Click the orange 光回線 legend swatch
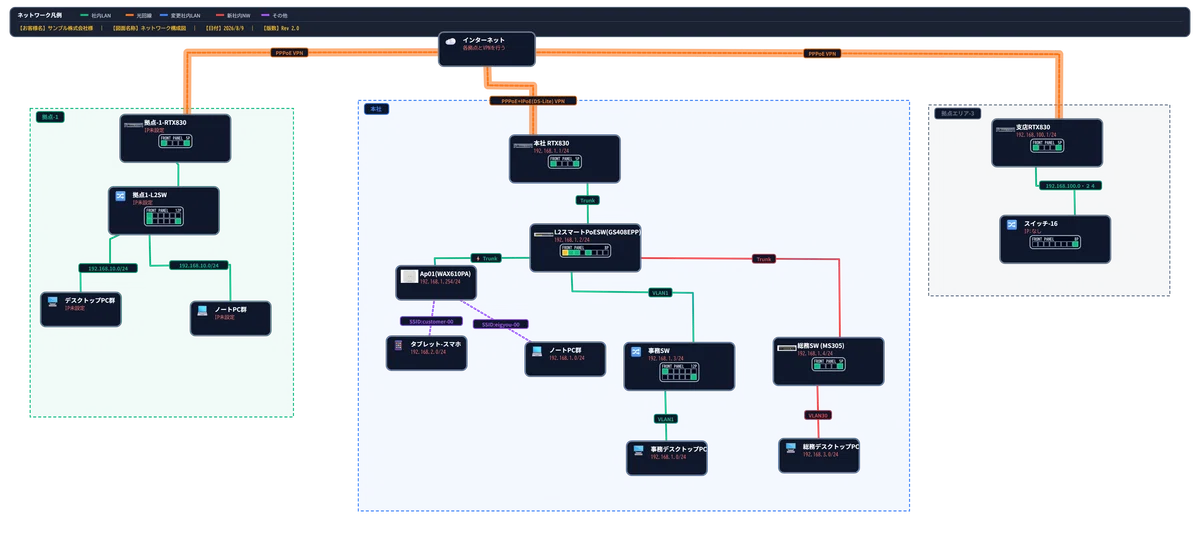The image size is (1200, 541). pos(129,16)
